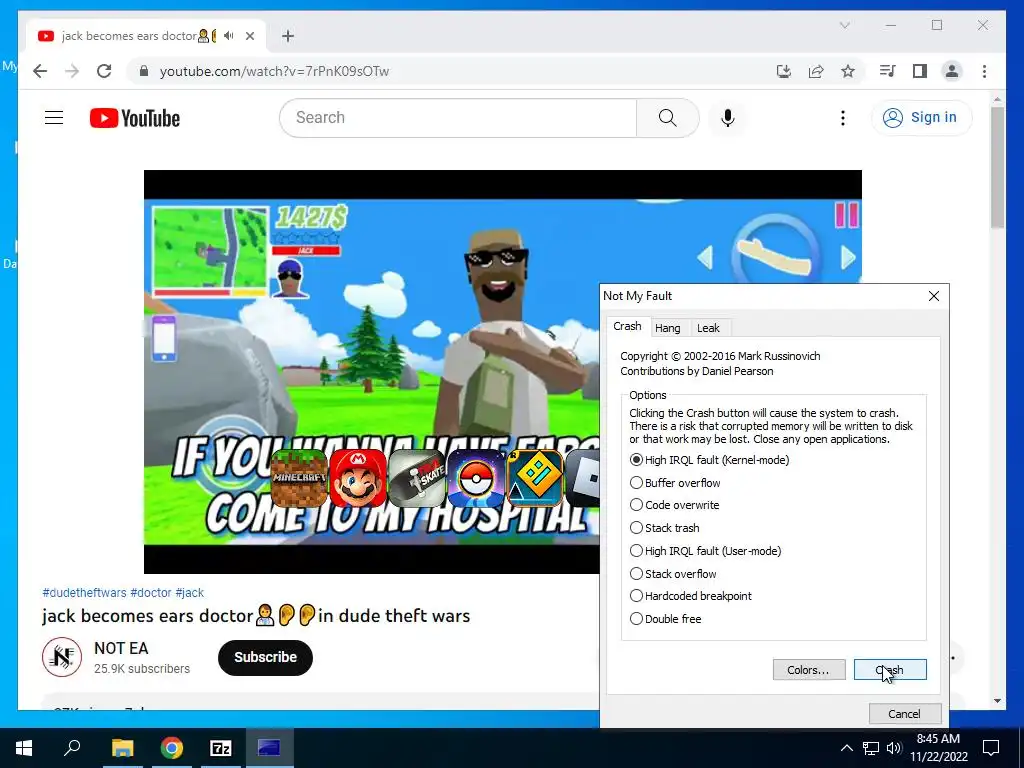
Task: Click the NOT EA channel avatar
Action: click(x=62, y=657)
